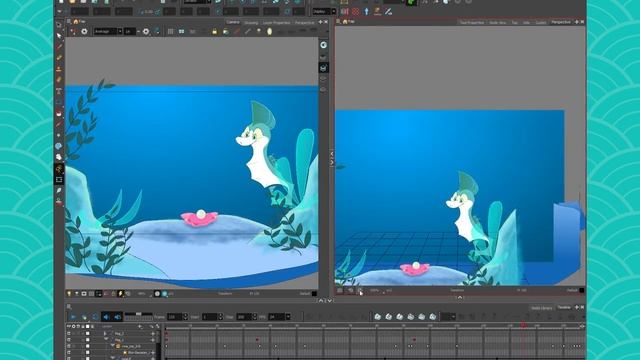Pick the red Brush tool in tools toolbar
640x360 pixels.
59,47
